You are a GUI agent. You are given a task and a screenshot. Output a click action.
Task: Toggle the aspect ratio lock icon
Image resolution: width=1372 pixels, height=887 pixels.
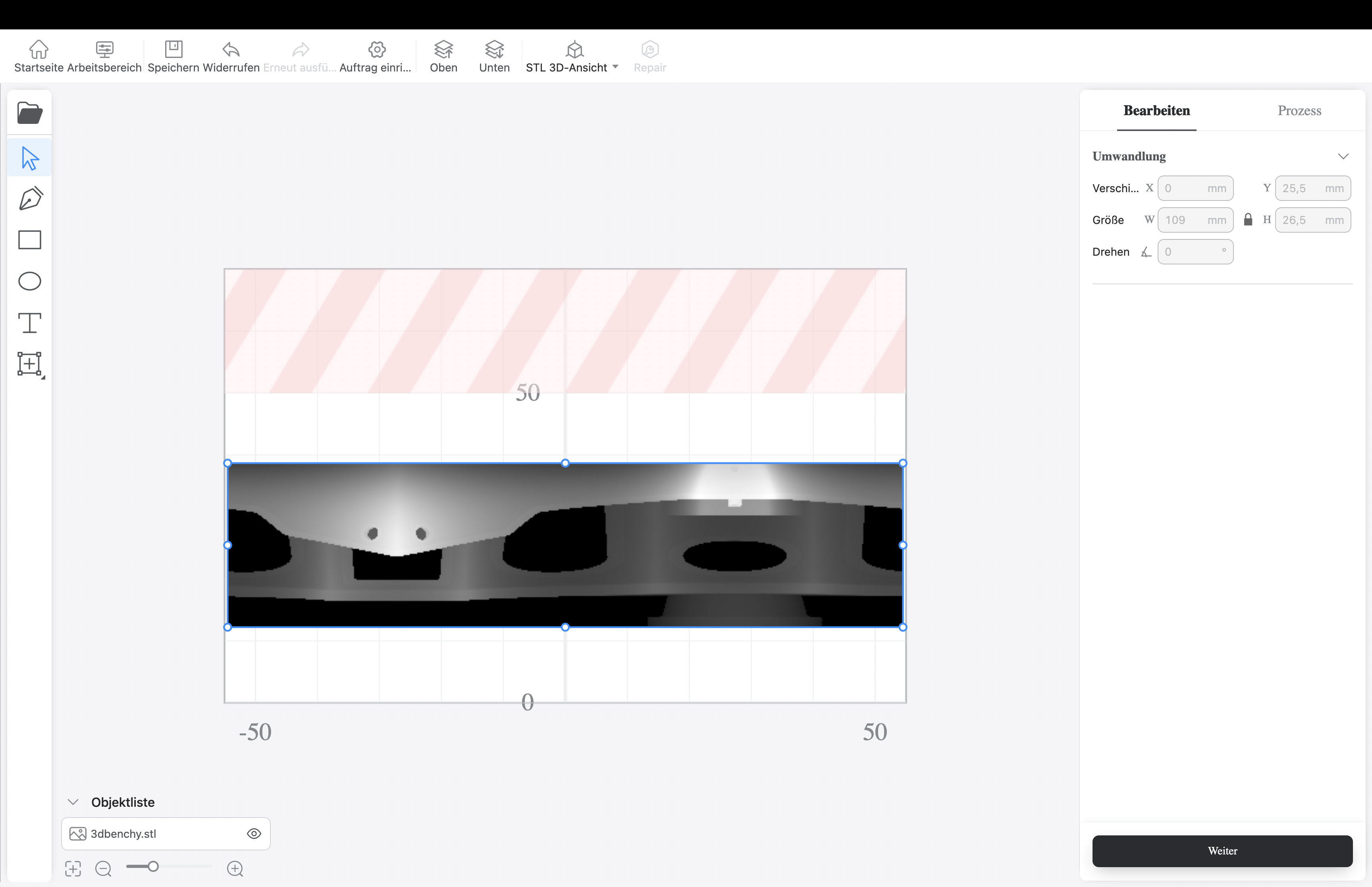click(x=1248, y=220)
